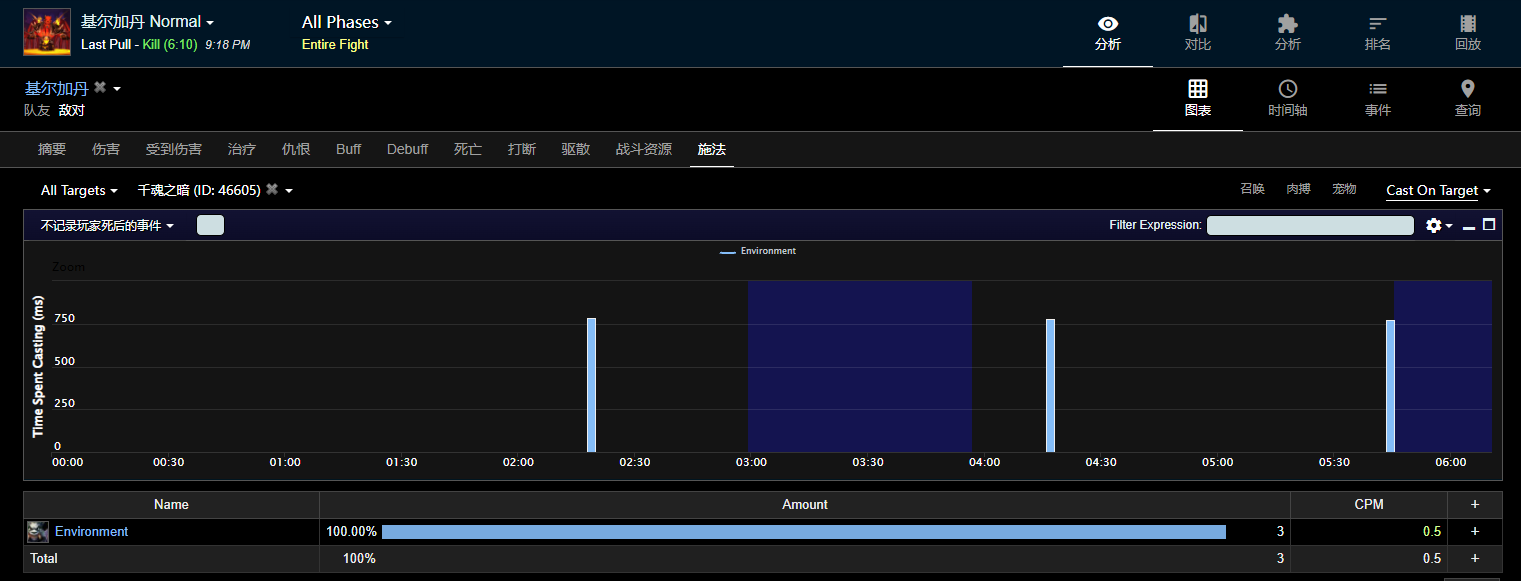Open chart settings gear menu
1521x581 pixels.
click(x=1438, y=226)
